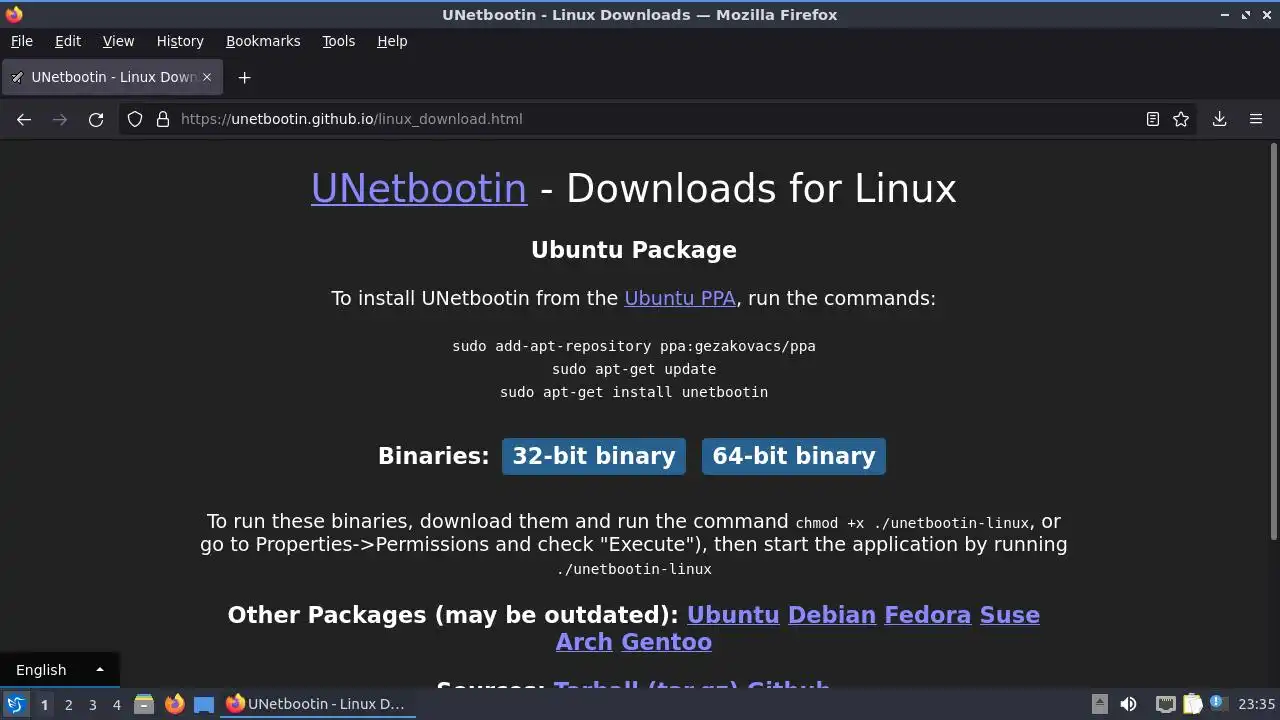Open the Gentoo packages link
Screen dimensions: 1280x720
667,642
